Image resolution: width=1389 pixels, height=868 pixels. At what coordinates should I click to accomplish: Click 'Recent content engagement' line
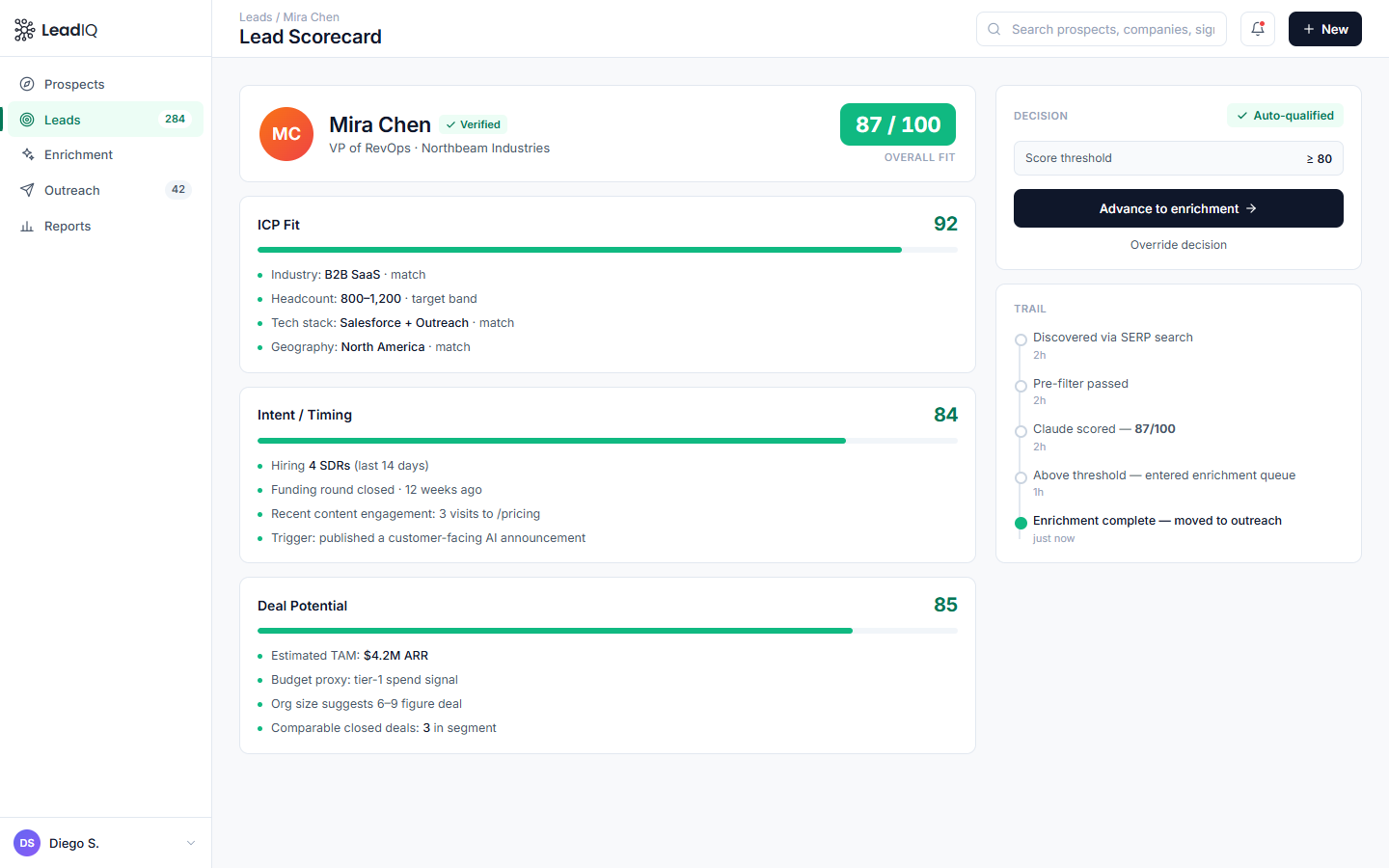[x=405, y=514]
